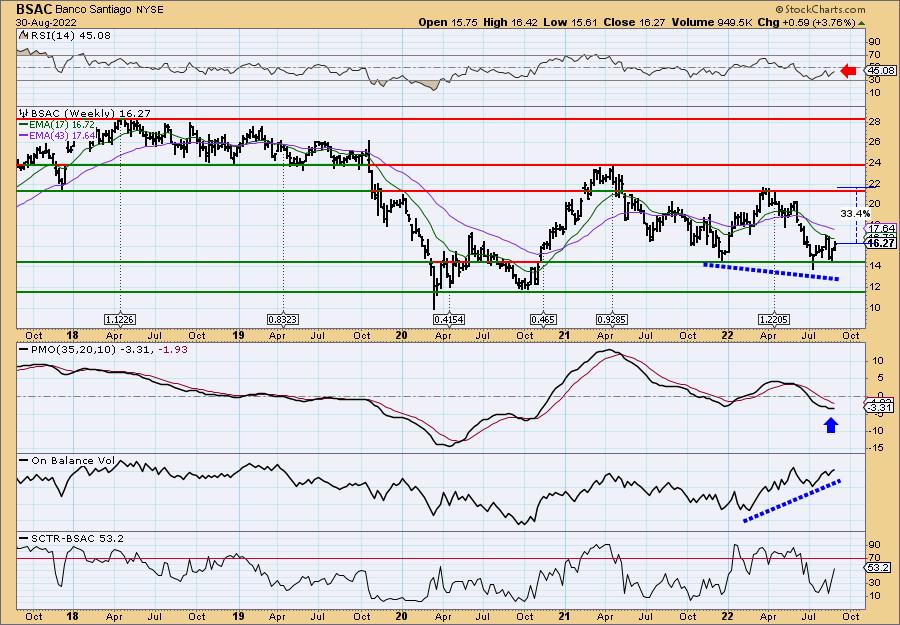Open the StockCharts.com copyright link
The width and height of the screenshot is (900, 625).
coord(820,10)
